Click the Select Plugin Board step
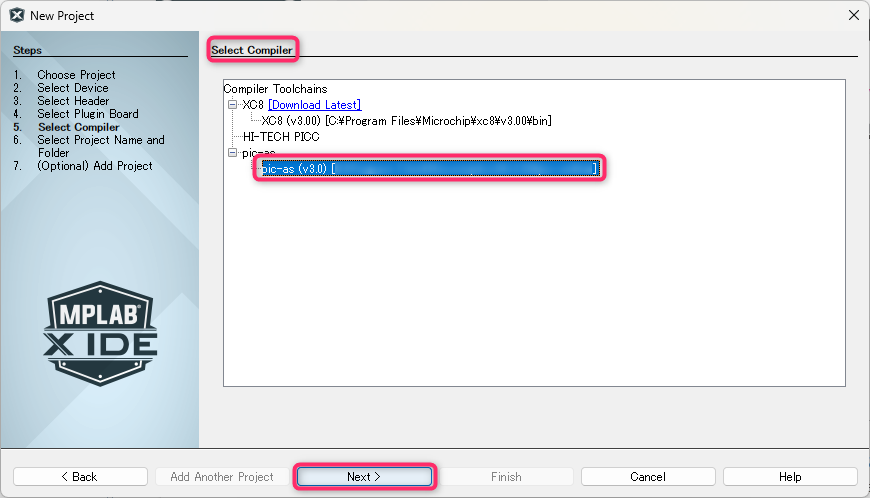Screen dimensions: 870x498 click(x=88, y=114)
